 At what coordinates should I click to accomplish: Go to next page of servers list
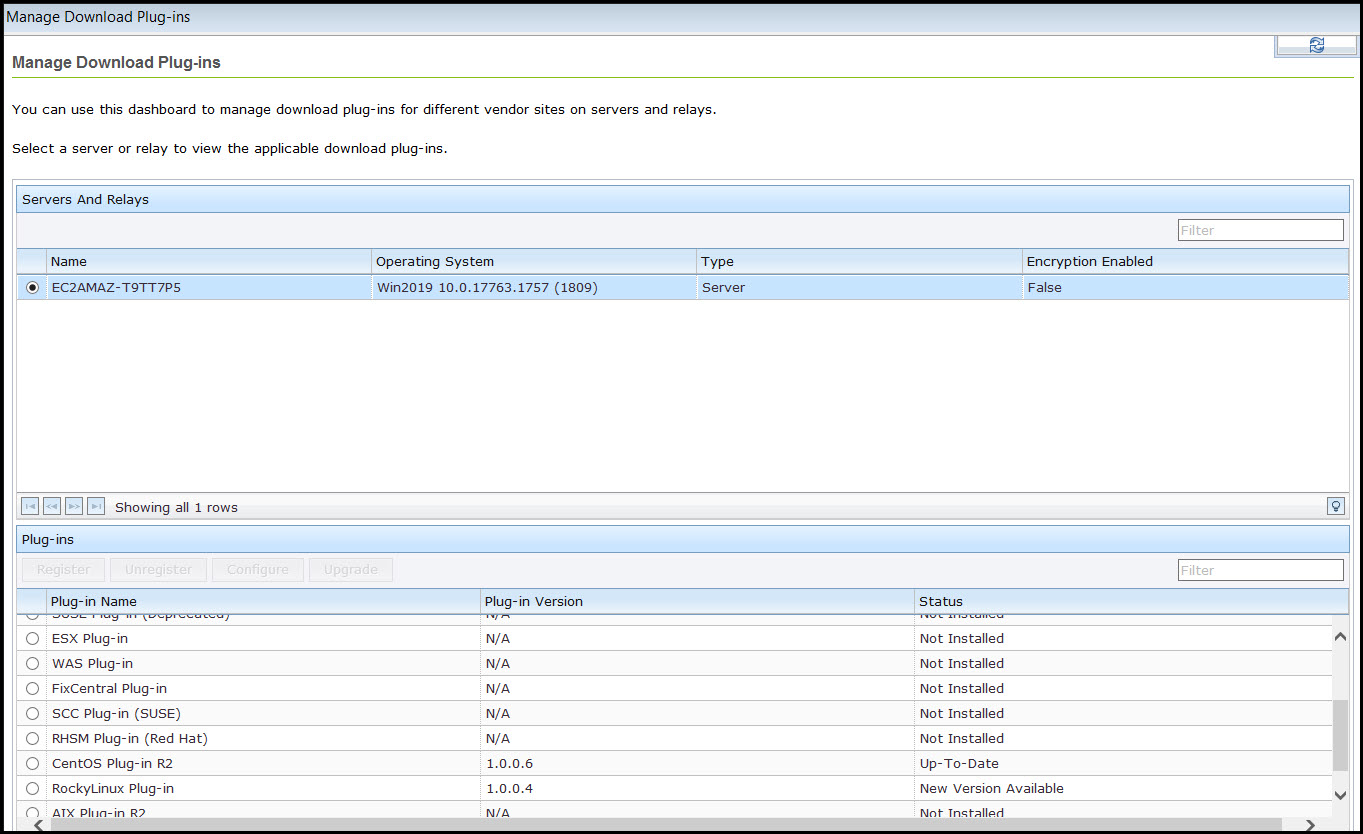(x=74, y=507)
